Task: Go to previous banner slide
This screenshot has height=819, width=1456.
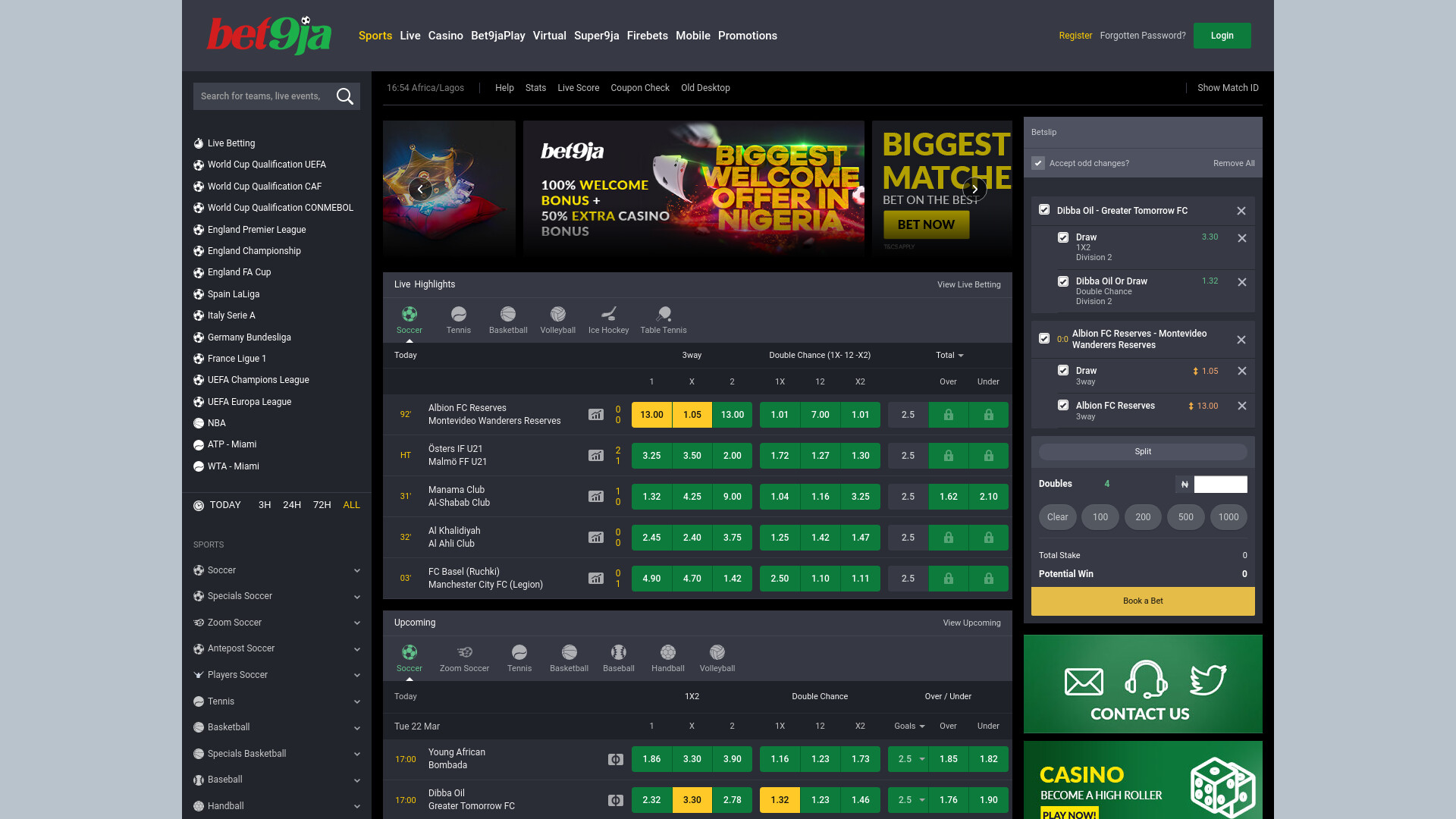Action: point(420,189)
